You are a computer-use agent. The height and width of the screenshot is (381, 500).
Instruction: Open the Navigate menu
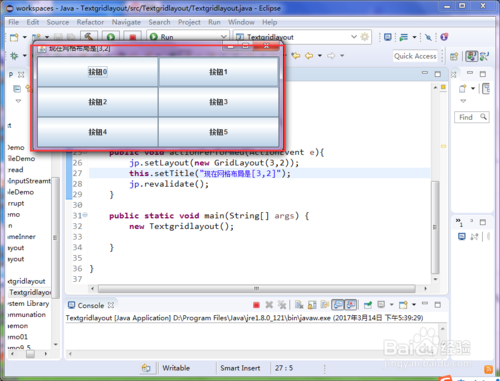(126, 22)
